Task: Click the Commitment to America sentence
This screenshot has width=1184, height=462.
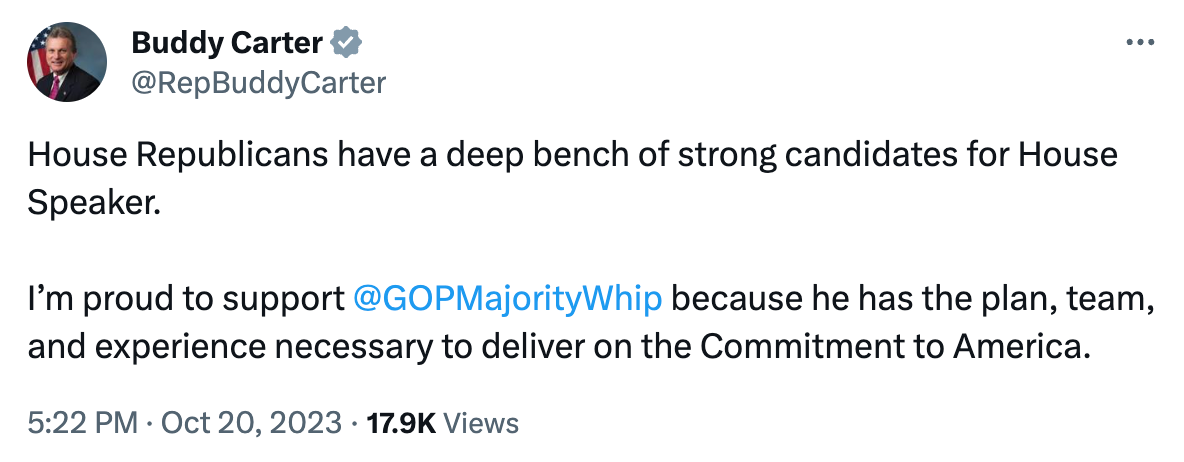Action: coord(555,346)
